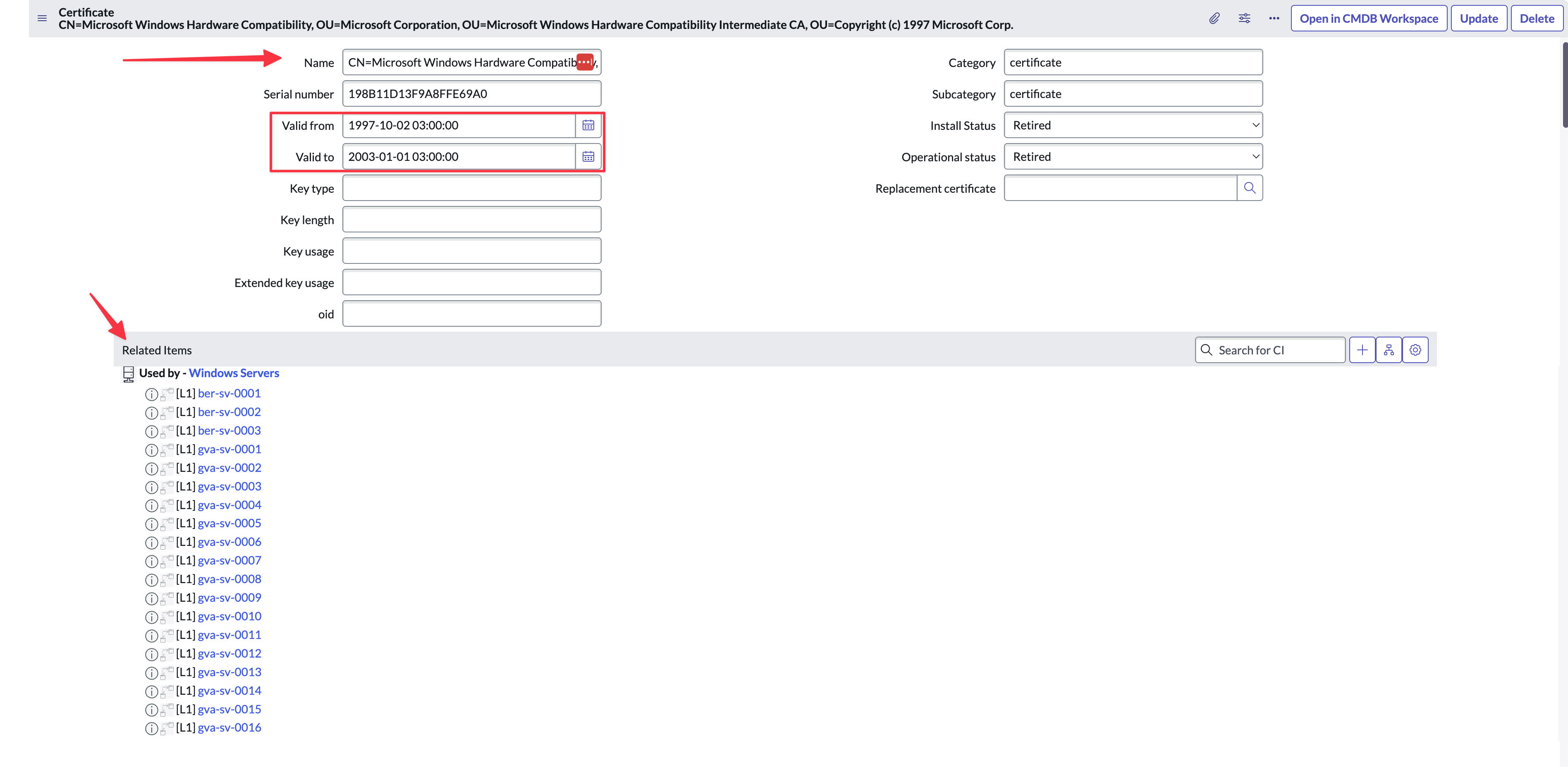The image size is (1568, 775).
Task: Click the Category field
Action: tap(1133, 63)
